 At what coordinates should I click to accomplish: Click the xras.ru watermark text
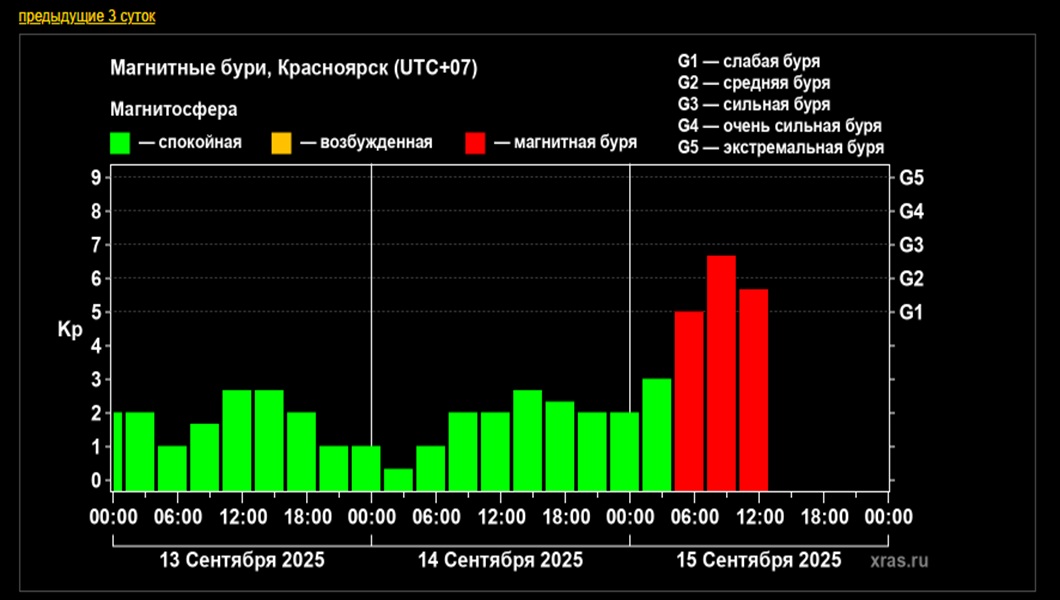[x=906, y=561]
